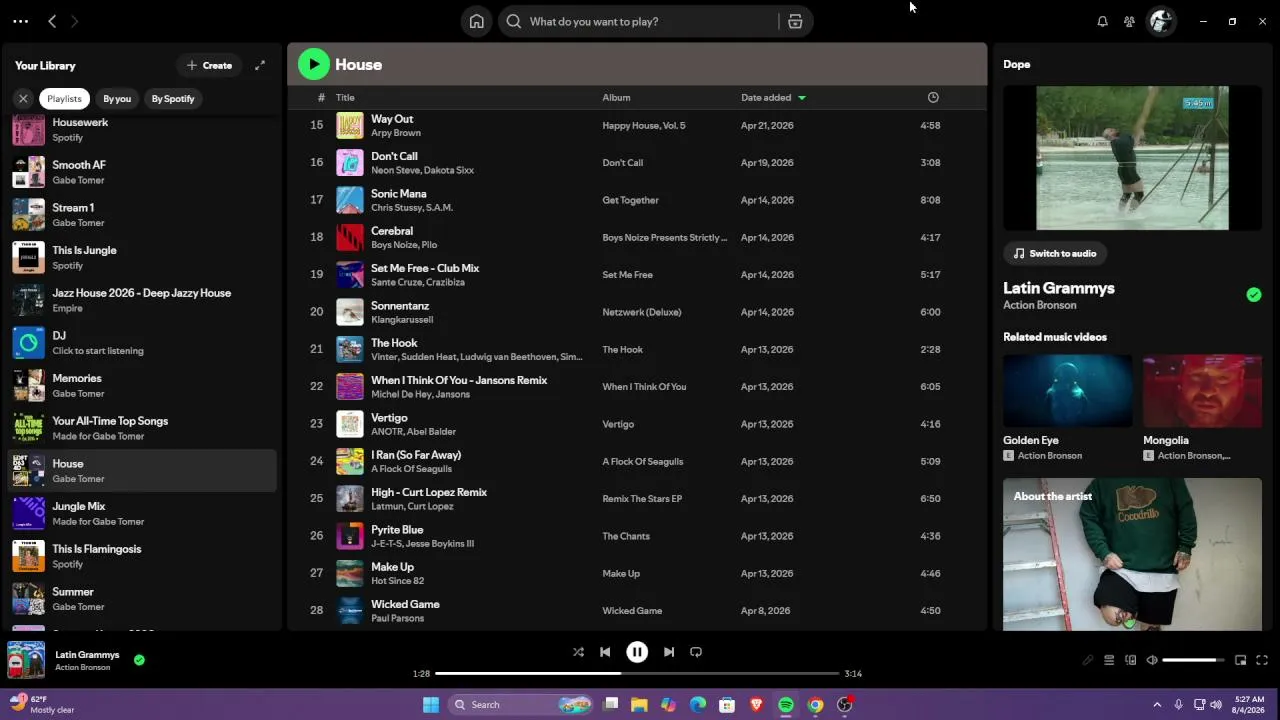Image resolution: width=1280 pixels, height=720 pixels.
Task: Select the track Cerebral
Action: 636,237
